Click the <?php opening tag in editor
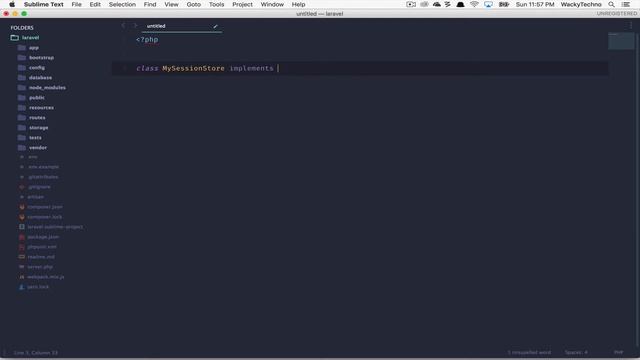This screenshot has height=360, width=640. click(147, 40)
